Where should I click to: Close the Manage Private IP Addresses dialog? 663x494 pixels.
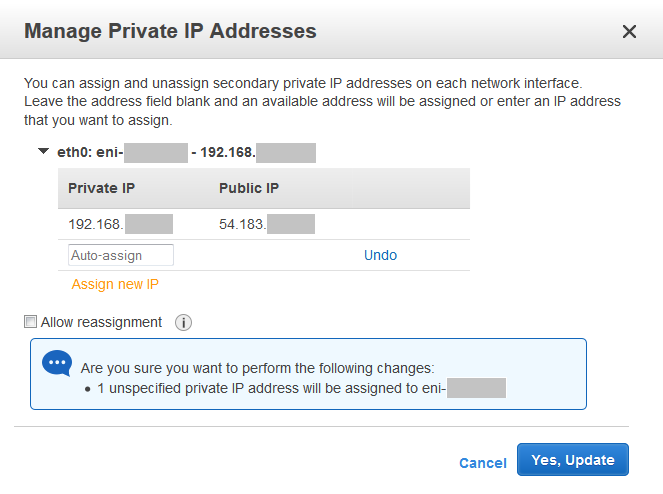(629, 31)
